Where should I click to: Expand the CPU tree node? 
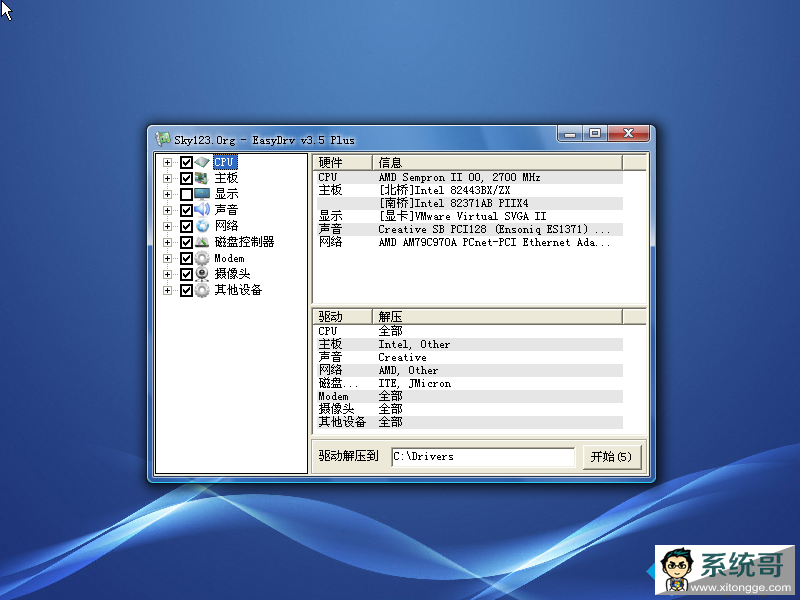tap(167, 162)
